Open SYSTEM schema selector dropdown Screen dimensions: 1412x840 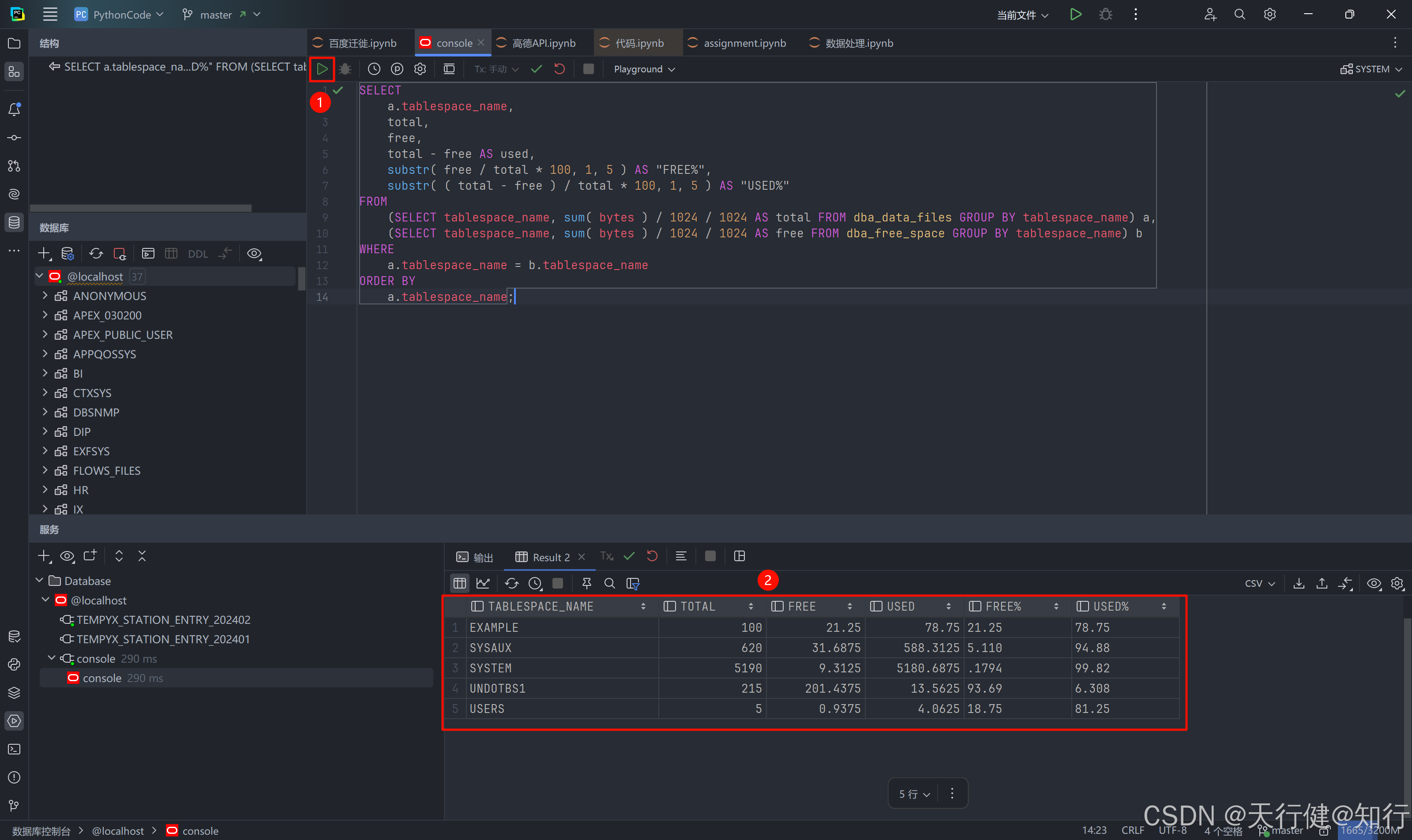point(1371,69)
